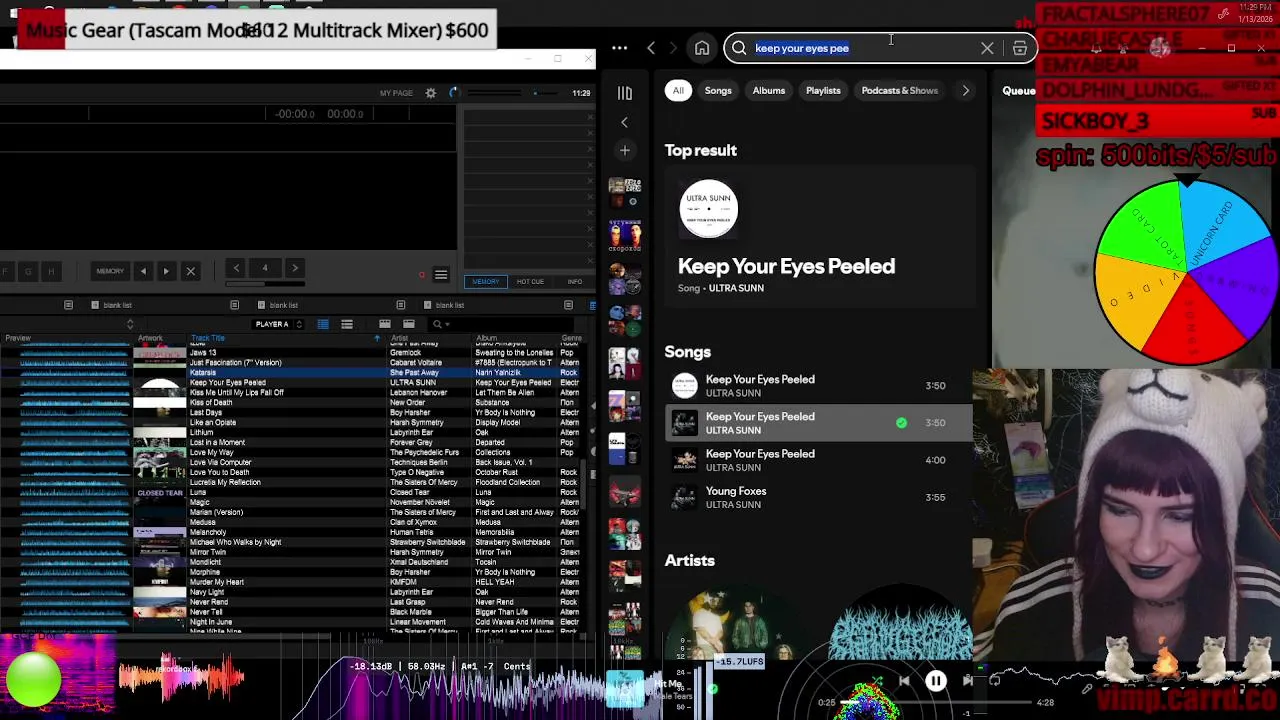Image resolution: width=1280 pixels, height=720 pixels.
Task: Skip to previous track in Spotify
Action: point(904,681)
